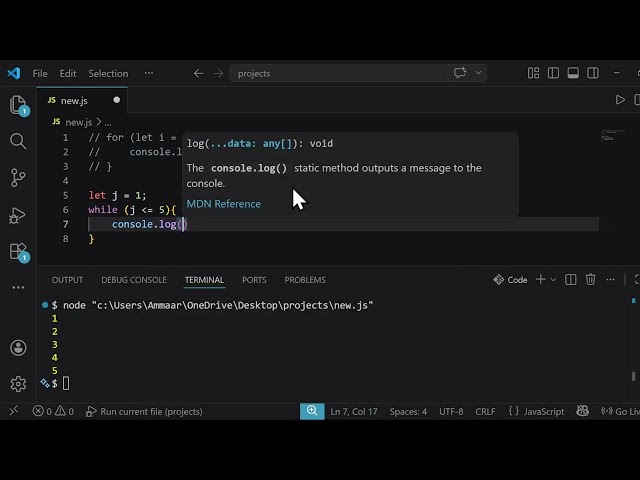Click Run current file (projects) in status bar
640x480 pixels.
pyautogui.click(x=144, y=411)
